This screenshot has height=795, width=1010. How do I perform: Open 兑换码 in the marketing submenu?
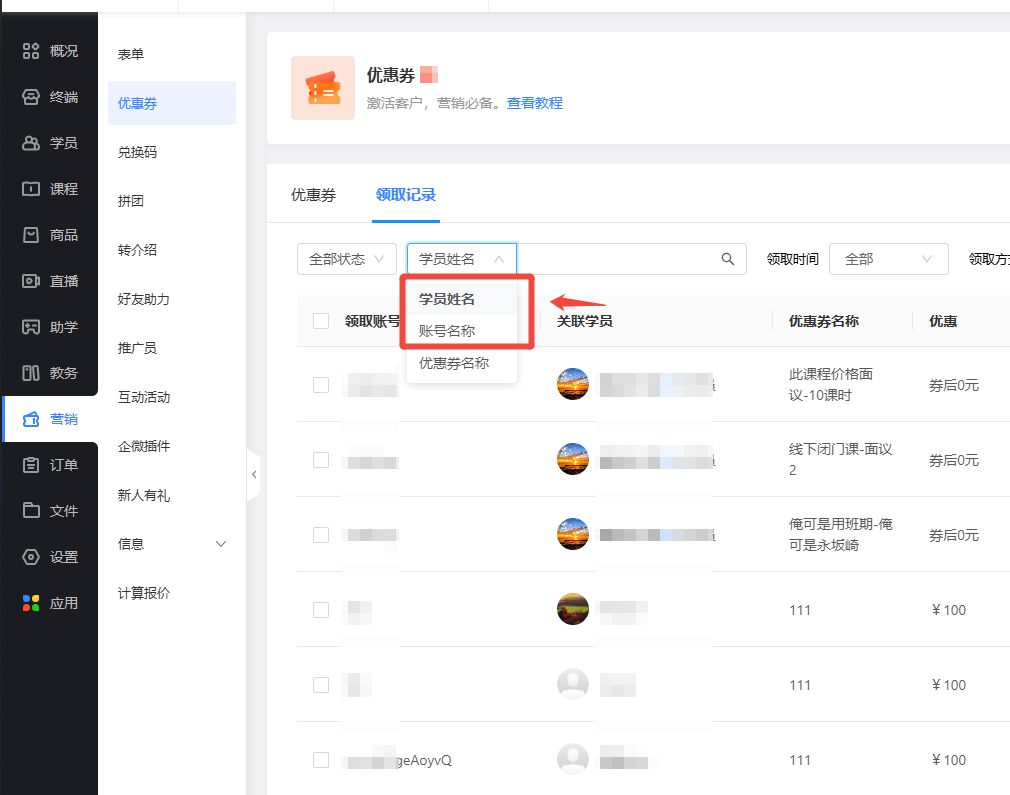[x=138, y=153]
